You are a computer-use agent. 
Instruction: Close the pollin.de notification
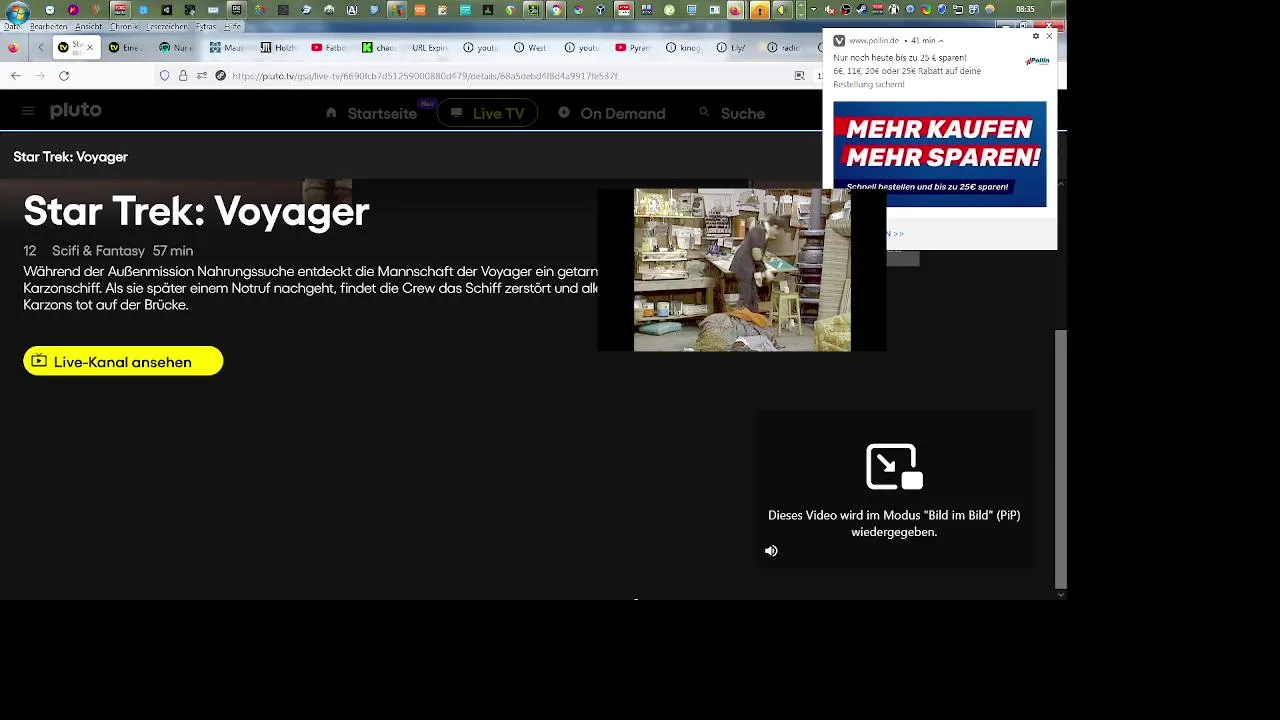pos(1049,36)
